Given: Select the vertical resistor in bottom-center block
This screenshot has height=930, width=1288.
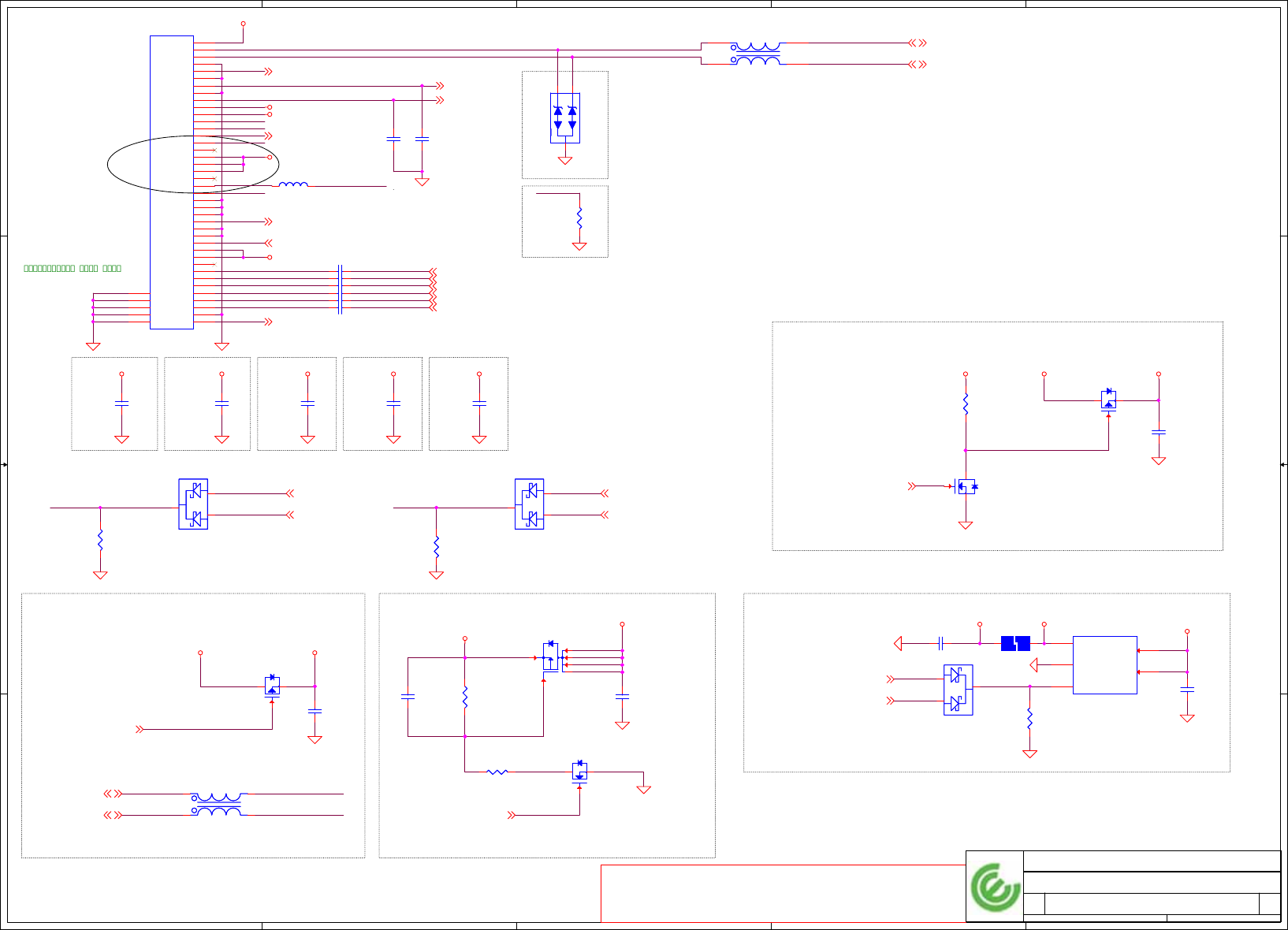Looking at the screenshot, I should tap(465, 697).
